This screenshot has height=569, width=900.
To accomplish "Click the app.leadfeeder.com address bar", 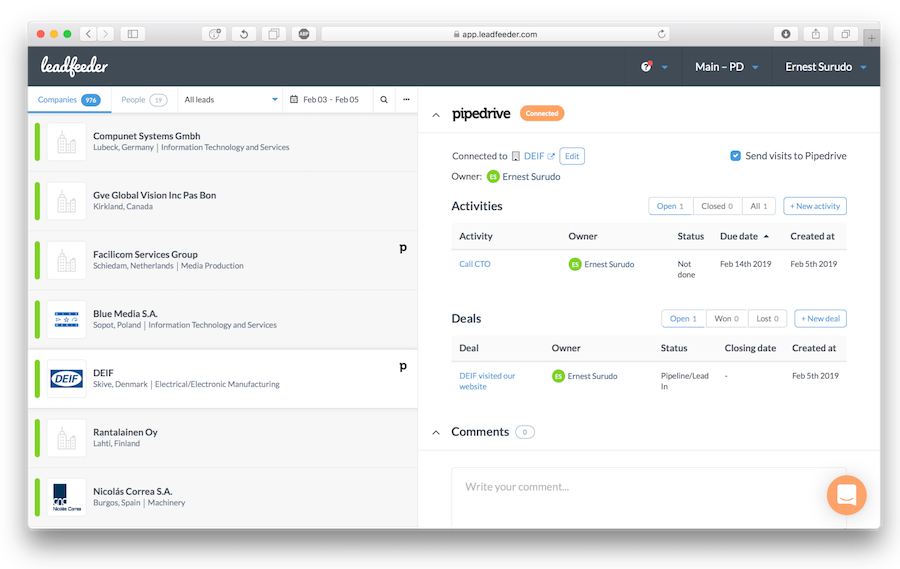I will [x=495, y=34].
